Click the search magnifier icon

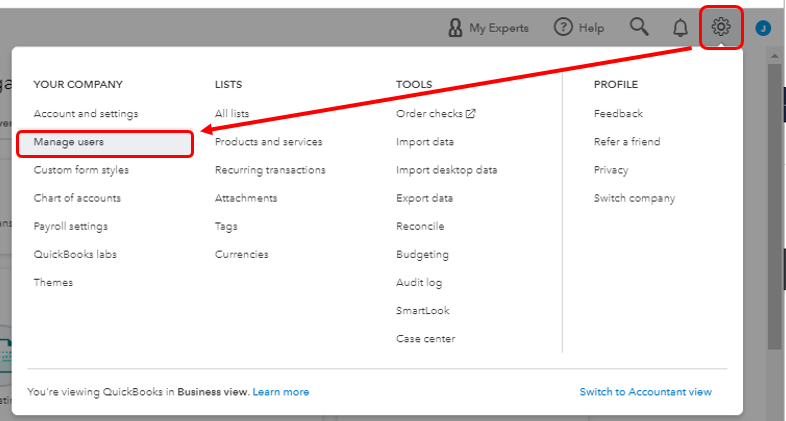coord(640,27)
